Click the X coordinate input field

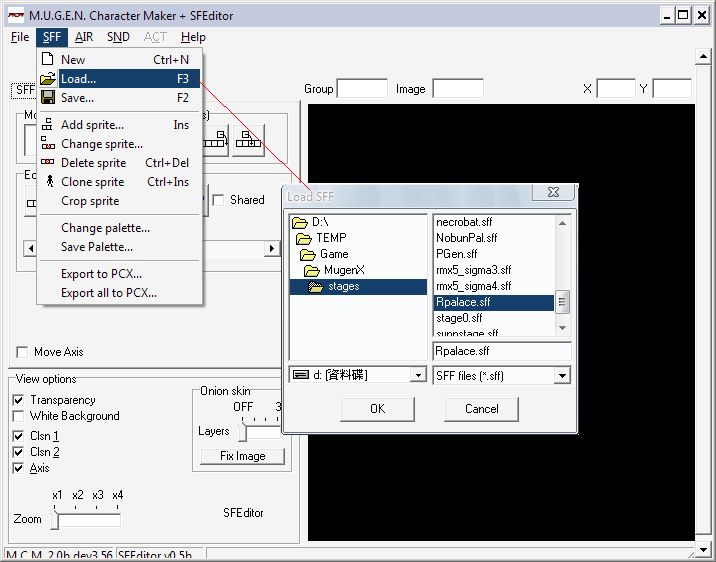click(x=616, y=89)
